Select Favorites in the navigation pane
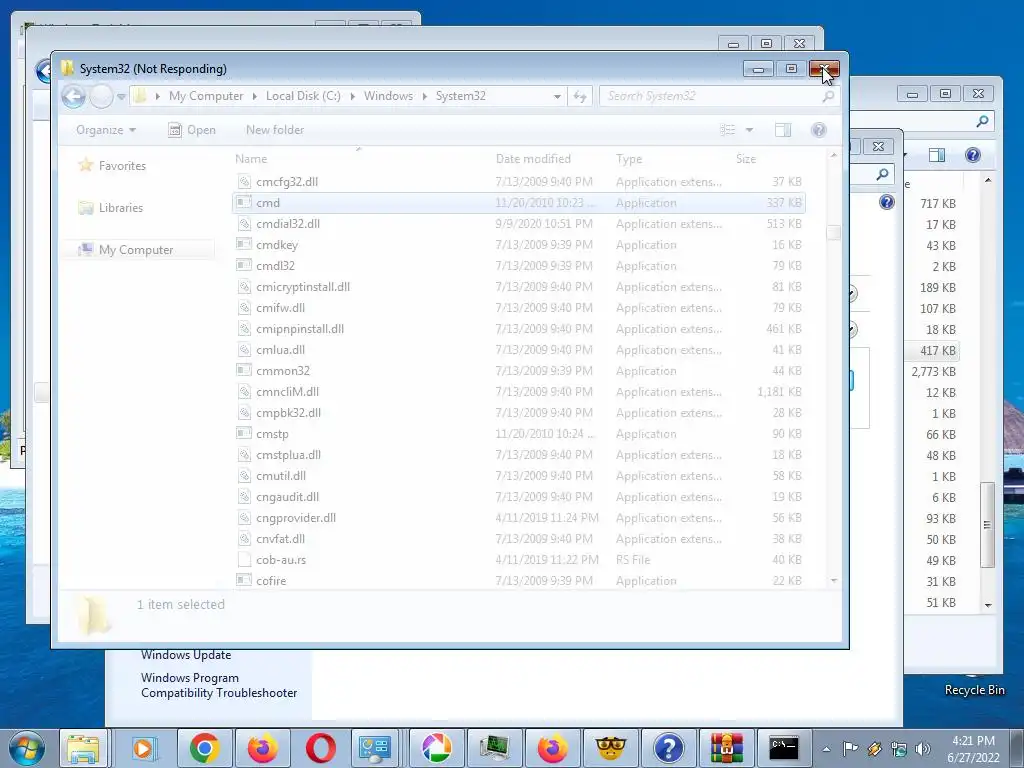This screenshot has width=1024, height=768. [x=122, y=166]
